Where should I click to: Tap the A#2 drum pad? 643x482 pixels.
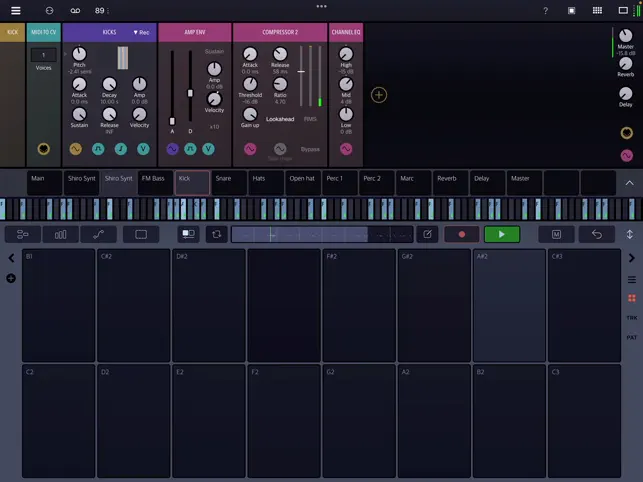click(509, 305)
